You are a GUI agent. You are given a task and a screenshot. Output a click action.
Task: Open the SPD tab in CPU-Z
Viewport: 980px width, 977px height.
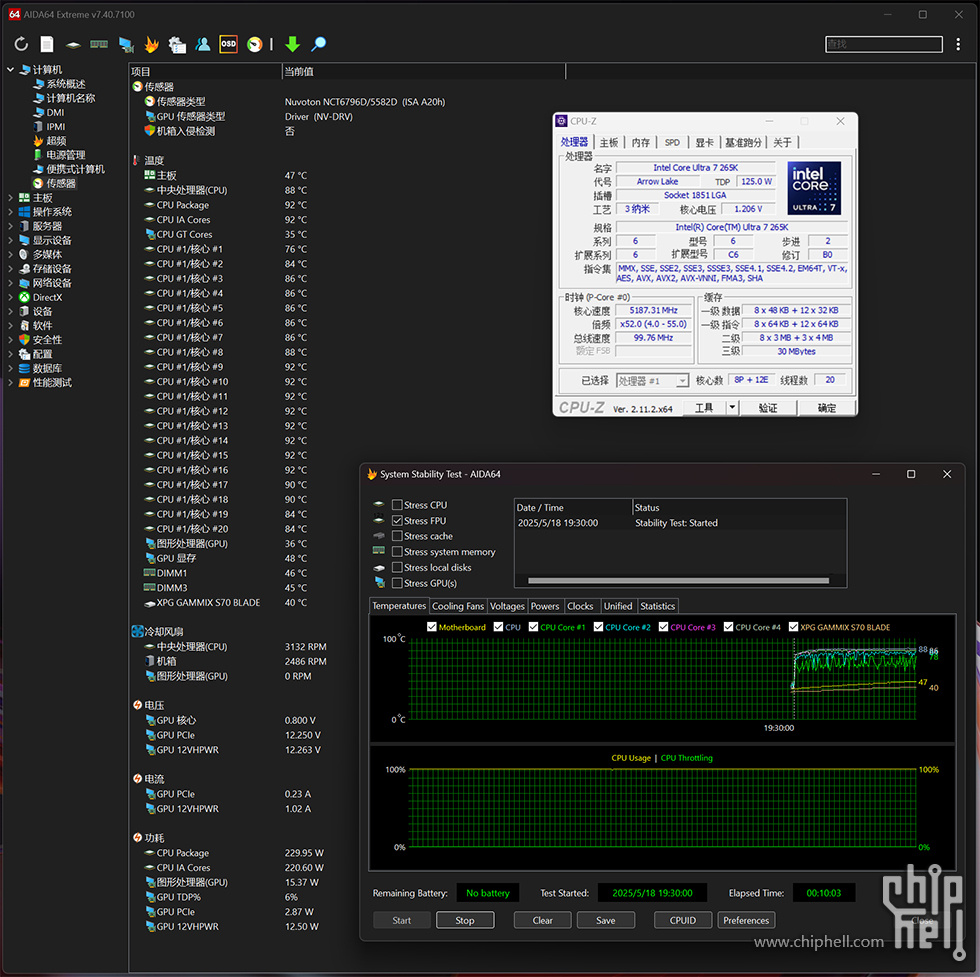pos(672,143)
